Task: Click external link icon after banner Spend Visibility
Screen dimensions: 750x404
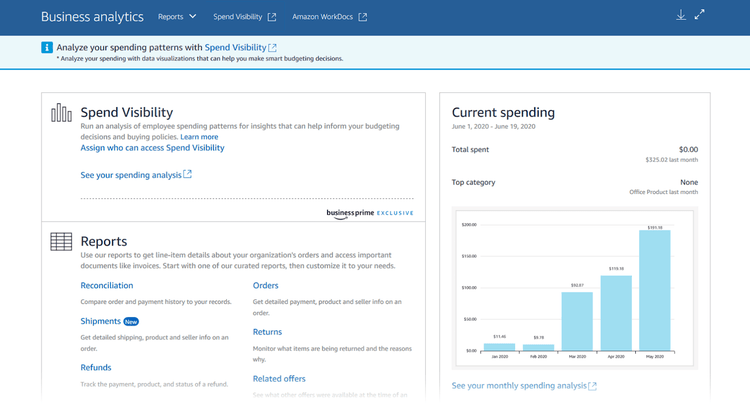Action: pos(272,47)
